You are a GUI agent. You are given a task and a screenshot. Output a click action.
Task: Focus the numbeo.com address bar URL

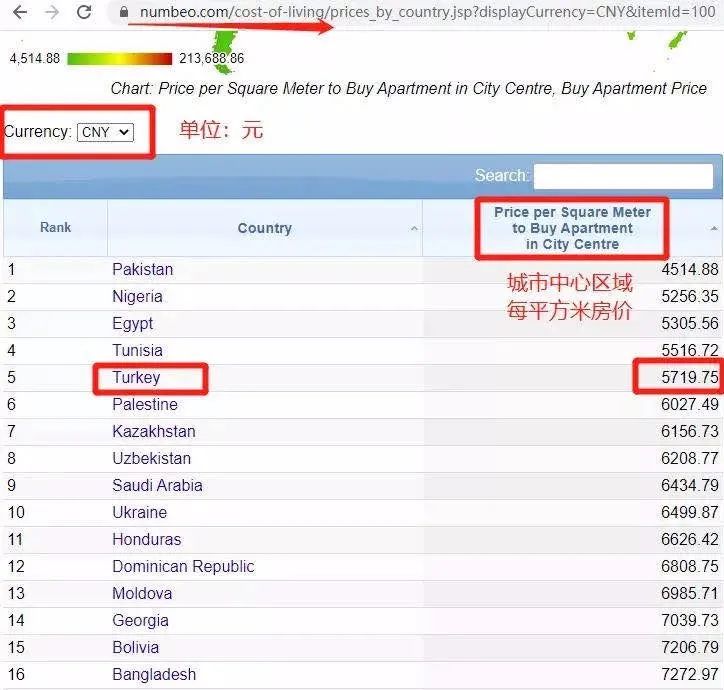[428, 12]
